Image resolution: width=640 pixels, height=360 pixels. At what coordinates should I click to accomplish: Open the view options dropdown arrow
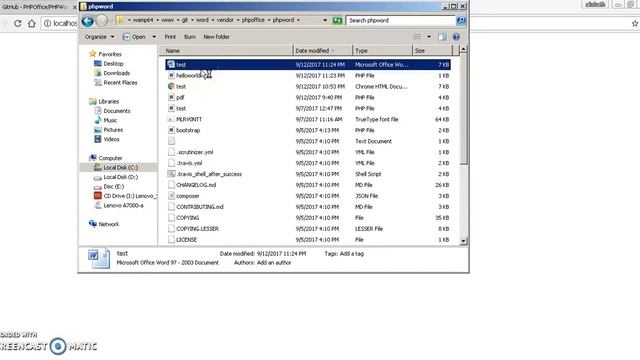[x=429, y=37]
